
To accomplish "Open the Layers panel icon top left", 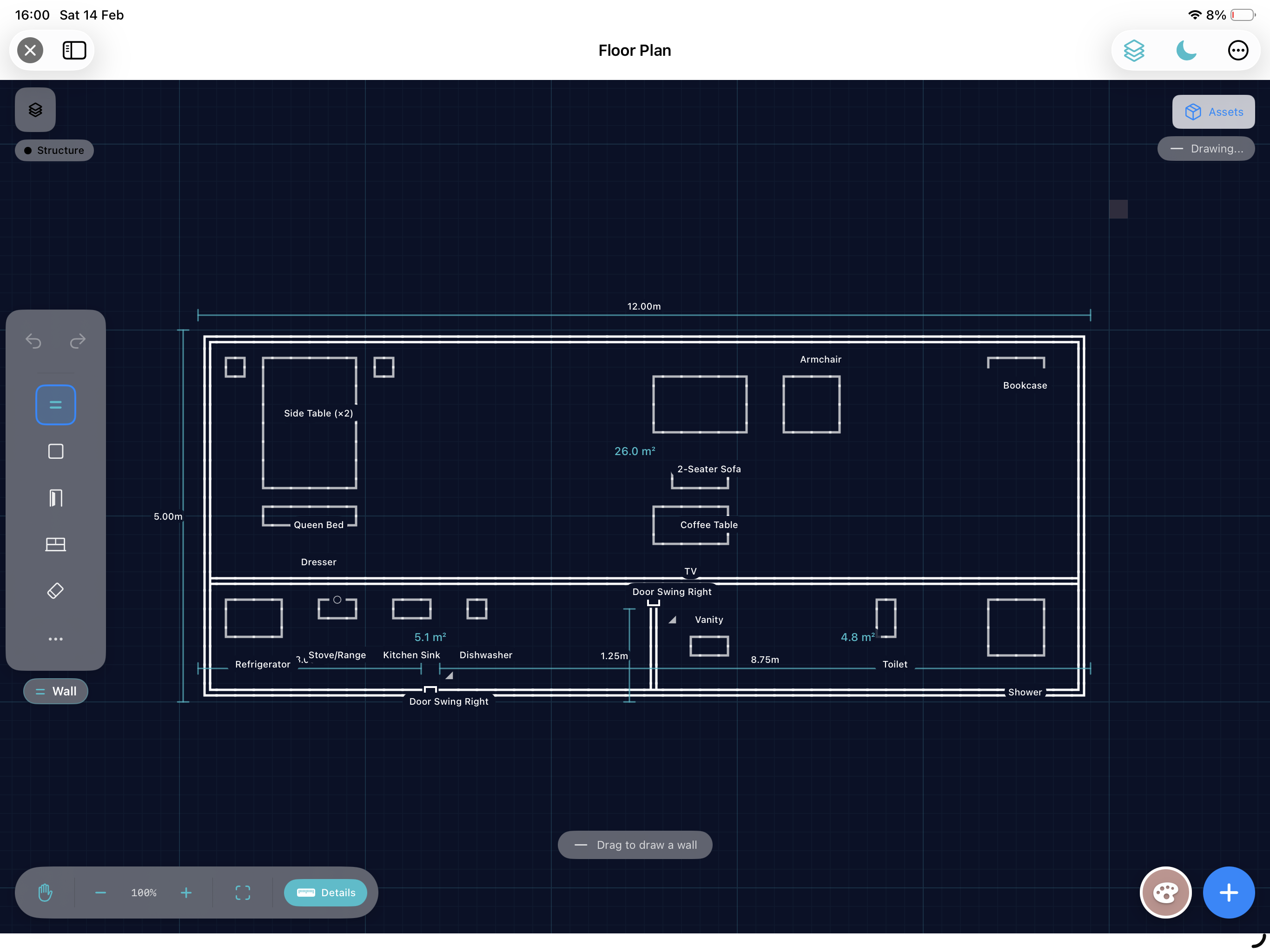I will click(35, 109).
